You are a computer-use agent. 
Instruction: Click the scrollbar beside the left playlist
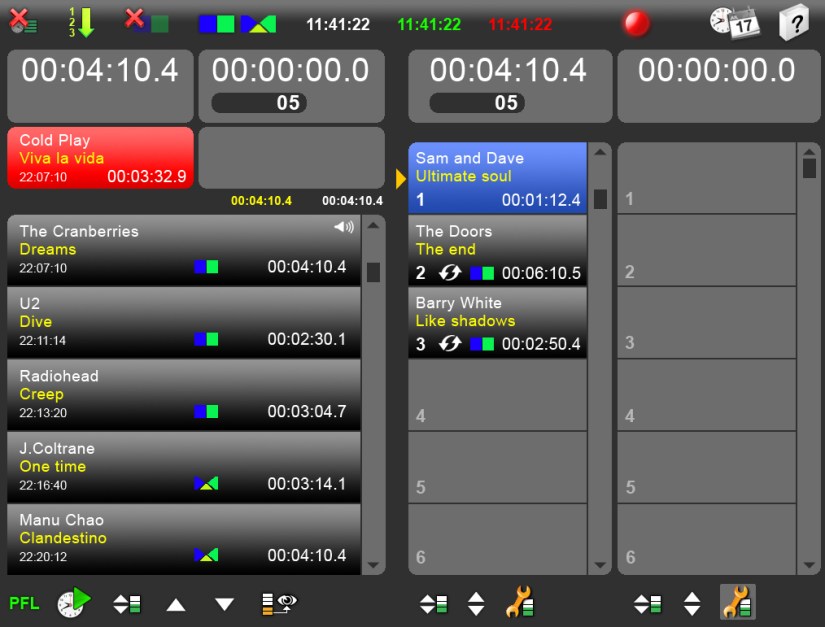click(x=375, y=271)
